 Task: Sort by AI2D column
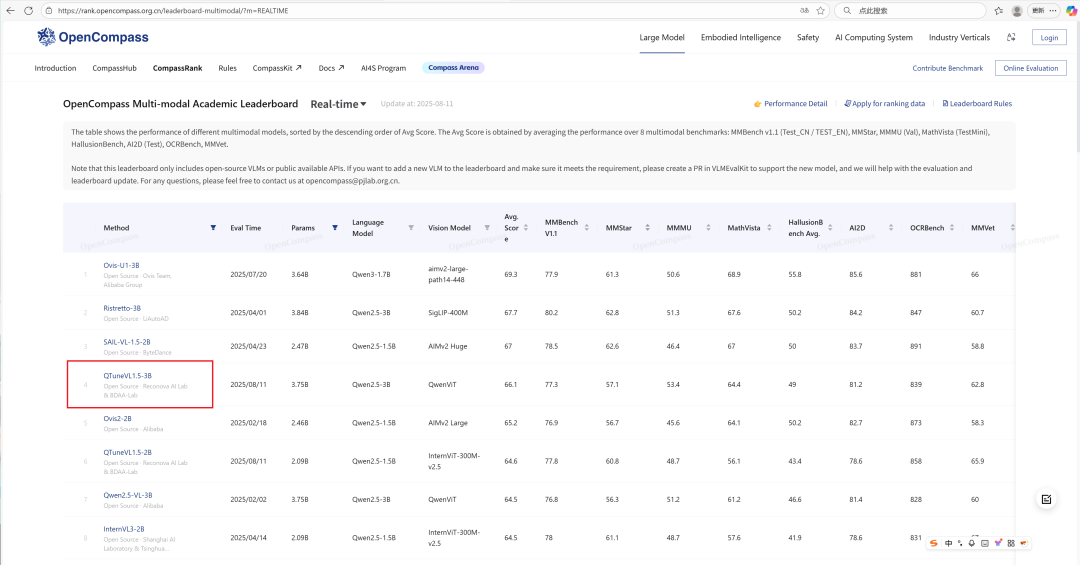point(891,227)
